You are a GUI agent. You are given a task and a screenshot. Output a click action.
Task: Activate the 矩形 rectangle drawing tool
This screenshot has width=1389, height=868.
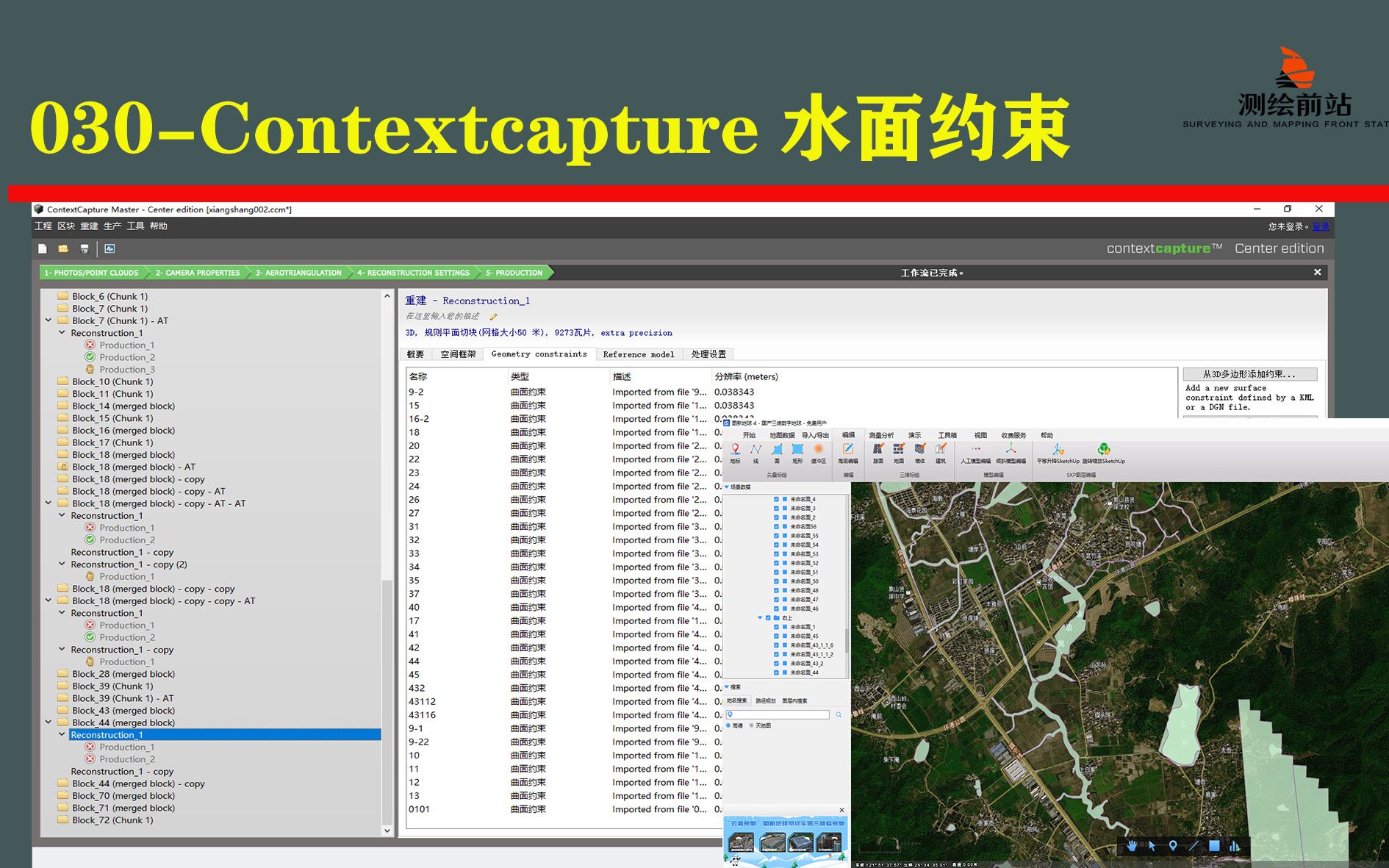coord(798,448)
